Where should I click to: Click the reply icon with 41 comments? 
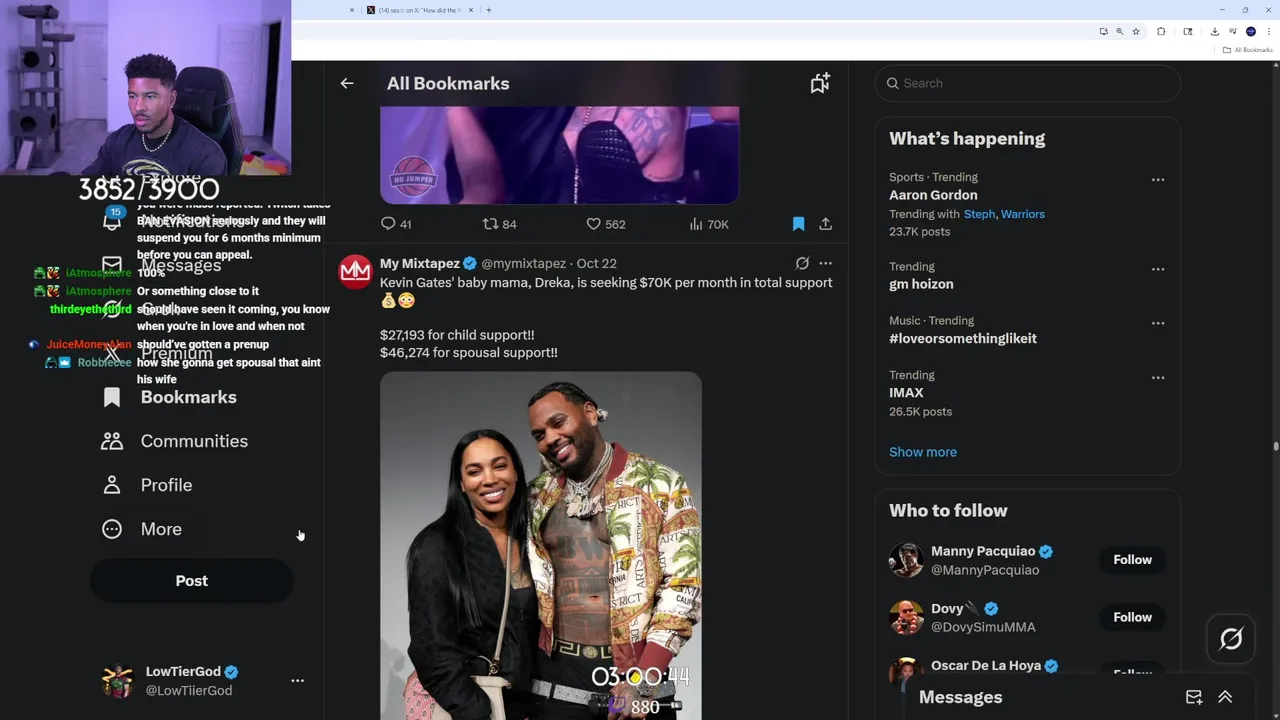coord(389,224)
